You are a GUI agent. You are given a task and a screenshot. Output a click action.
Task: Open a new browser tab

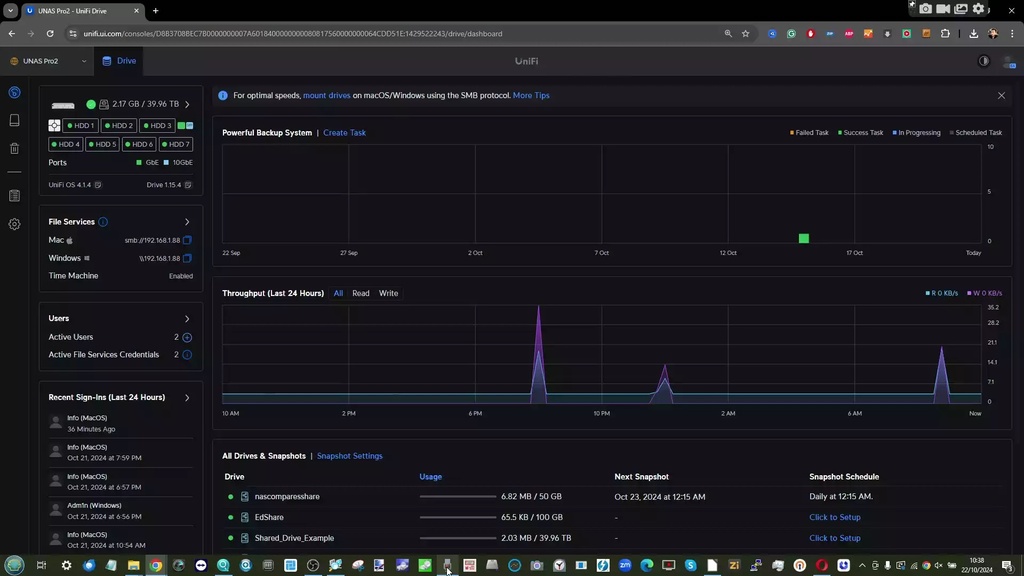pyautogui.click(x=155, y=10)
